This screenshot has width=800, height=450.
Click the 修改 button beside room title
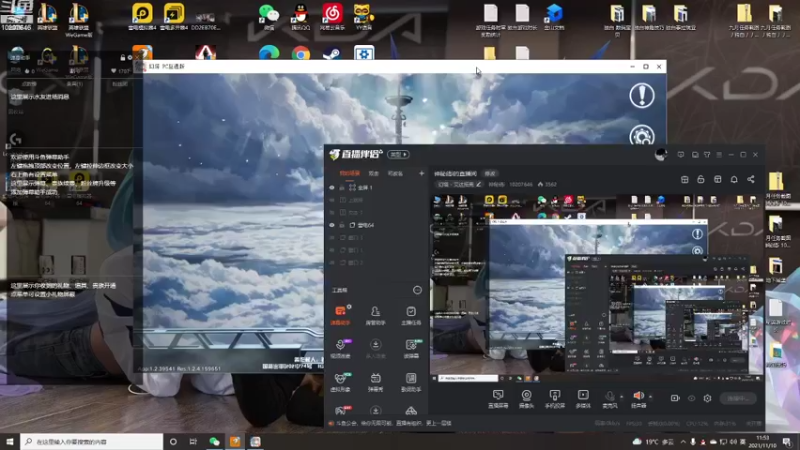tap(490, 173)
